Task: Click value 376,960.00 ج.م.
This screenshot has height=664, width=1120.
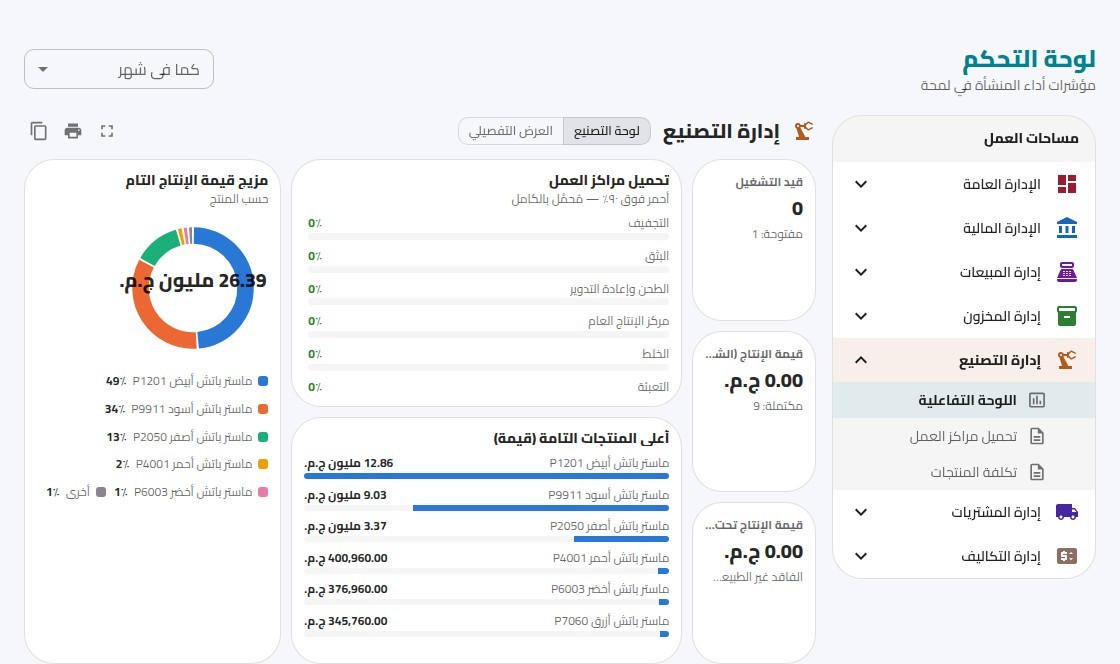Action: click(346, 590)
